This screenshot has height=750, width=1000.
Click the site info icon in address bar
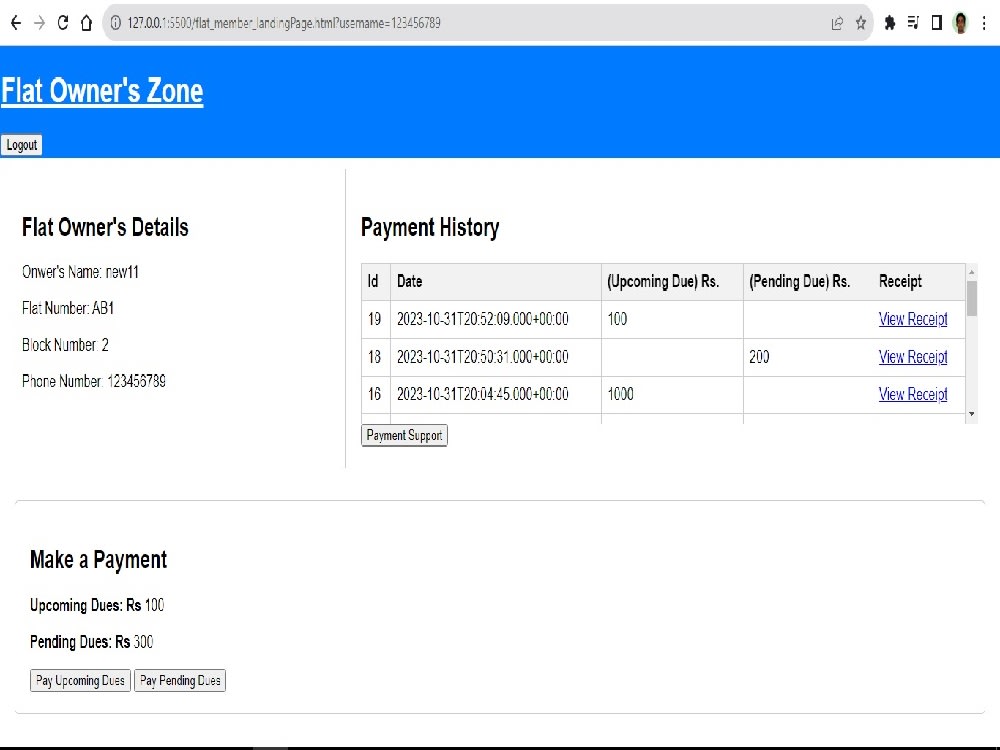tap(118, 22)
